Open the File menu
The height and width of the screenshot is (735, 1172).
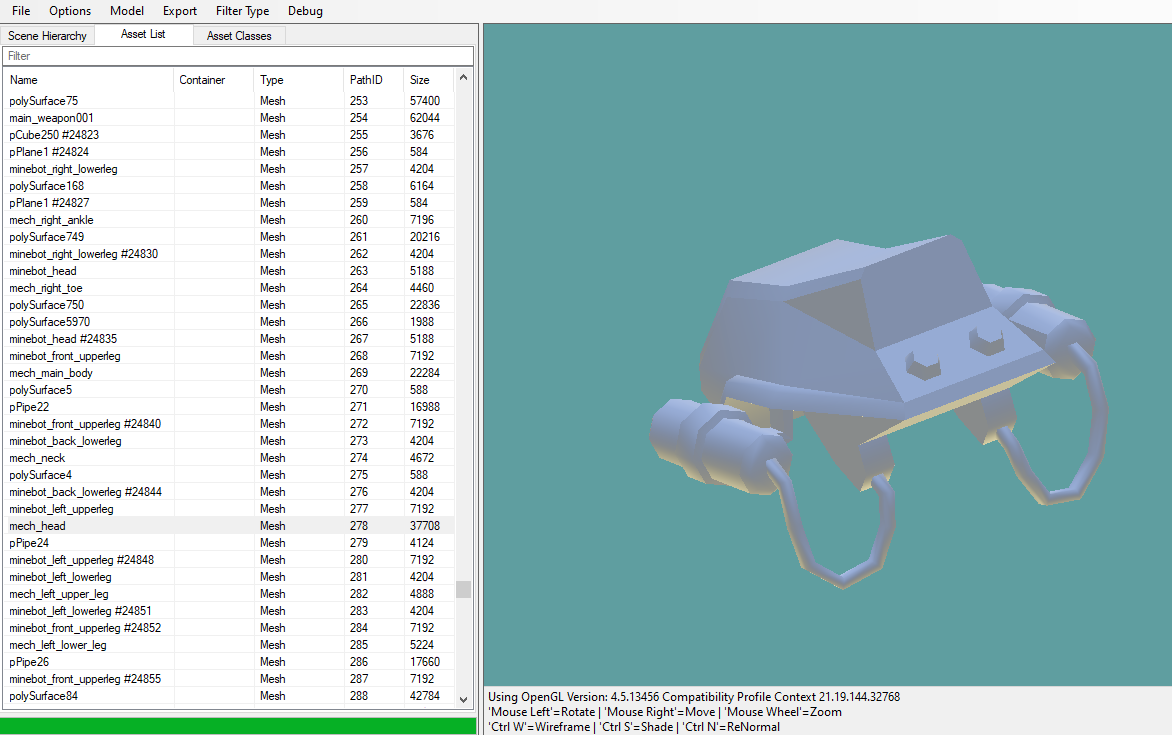coord(21,10)
